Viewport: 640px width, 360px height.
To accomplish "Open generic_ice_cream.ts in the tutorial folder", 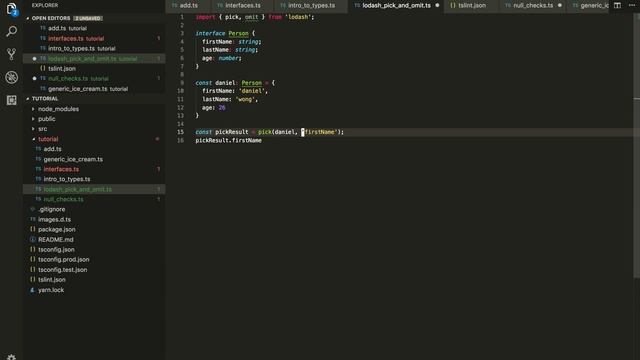I will (x=73, y=159).
